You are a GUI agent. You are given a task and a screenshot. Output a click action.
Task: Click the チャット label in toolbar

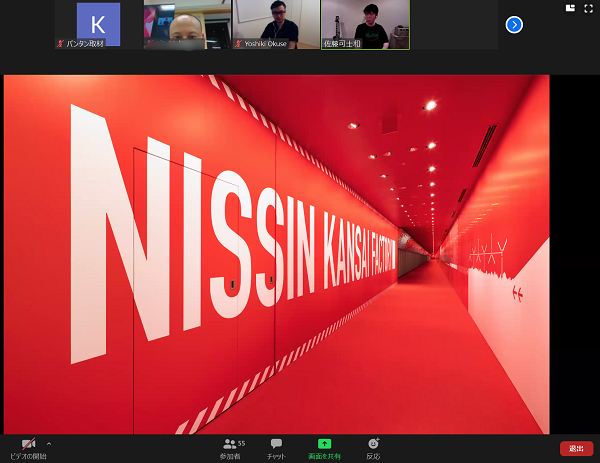pyautogui.click(x=276, y=456)
